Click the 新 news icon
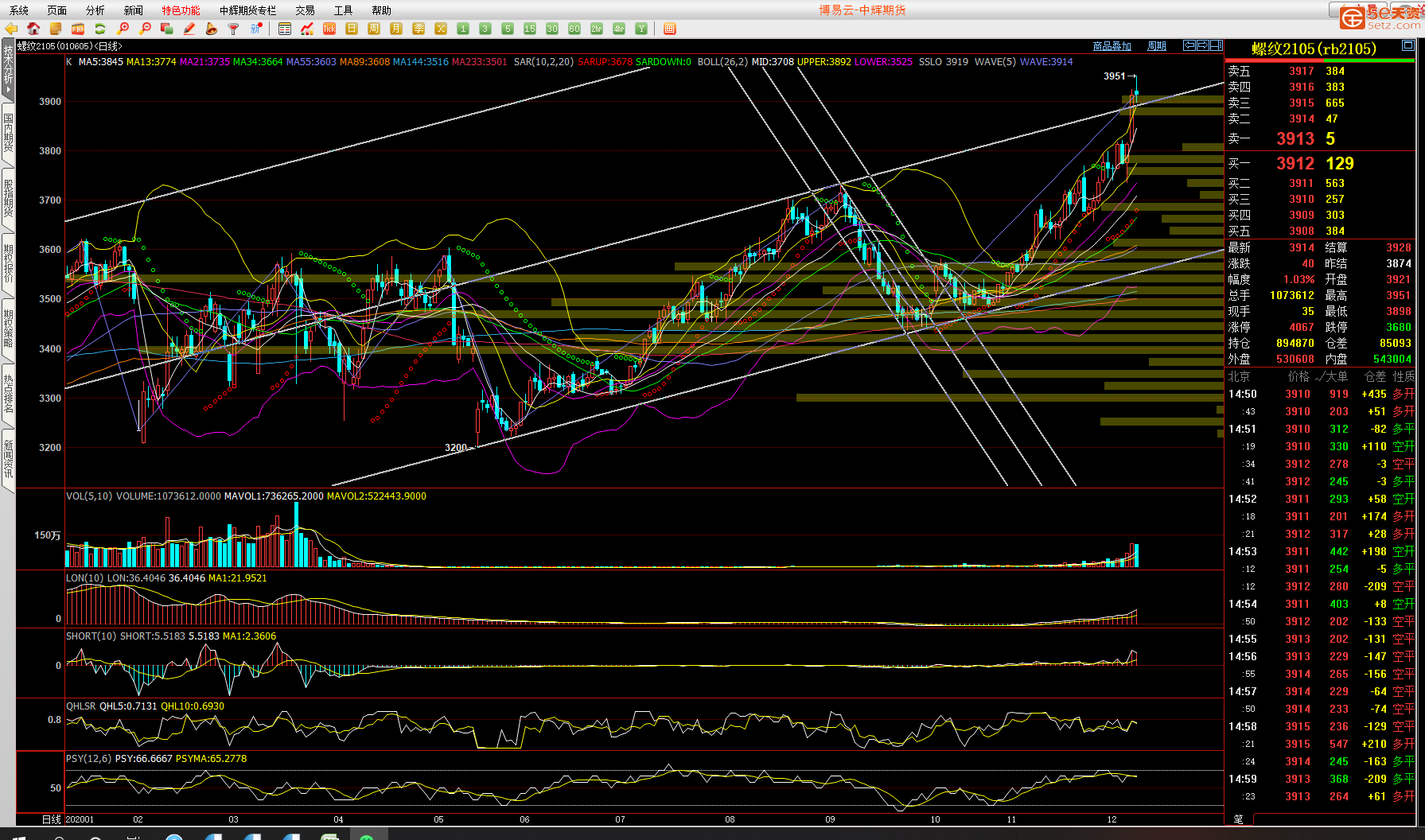Screen dimensions: 1425x840 click(x=256, y=29)
